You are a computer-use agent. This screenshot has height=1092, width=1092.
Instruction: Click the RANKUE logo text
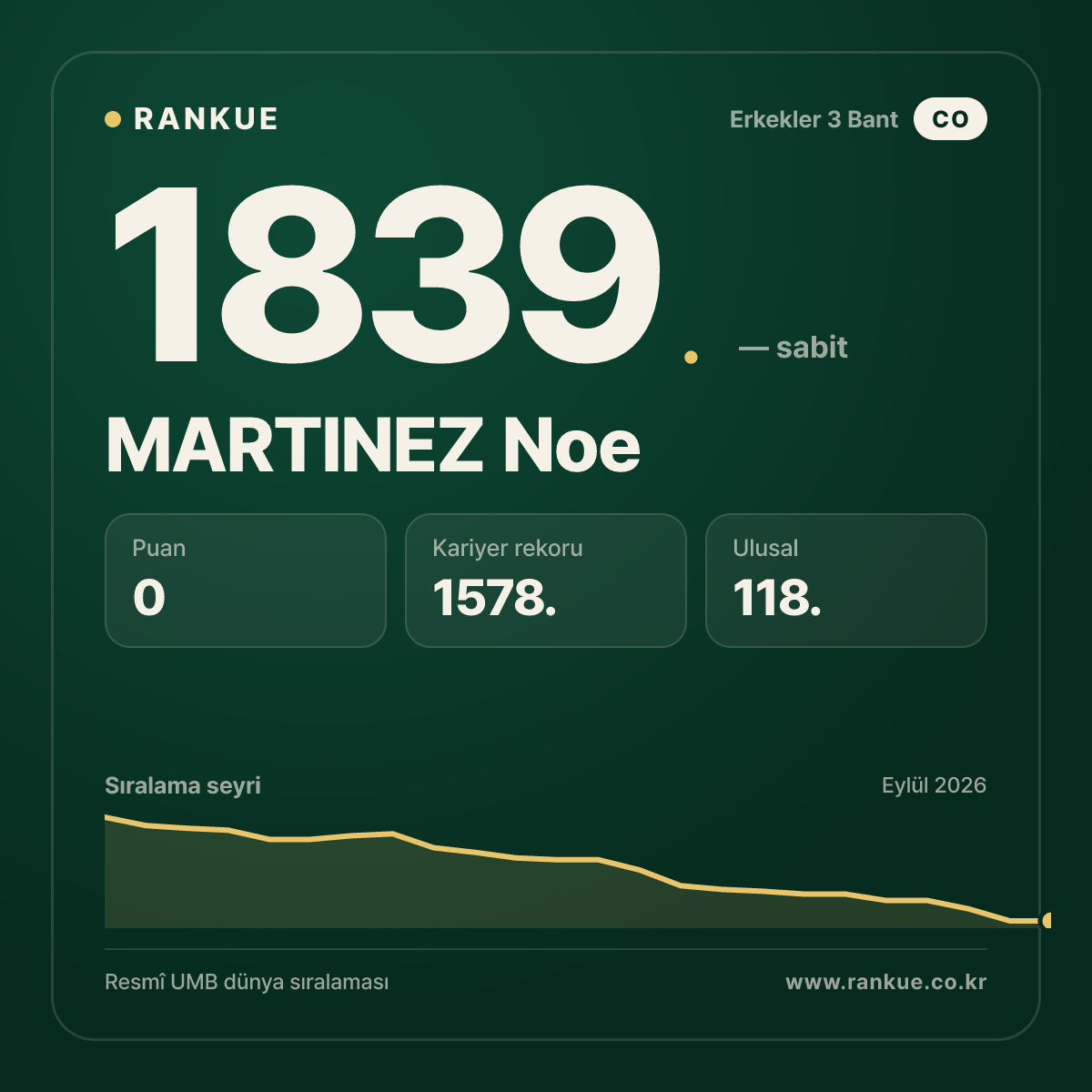pos(206,119)
